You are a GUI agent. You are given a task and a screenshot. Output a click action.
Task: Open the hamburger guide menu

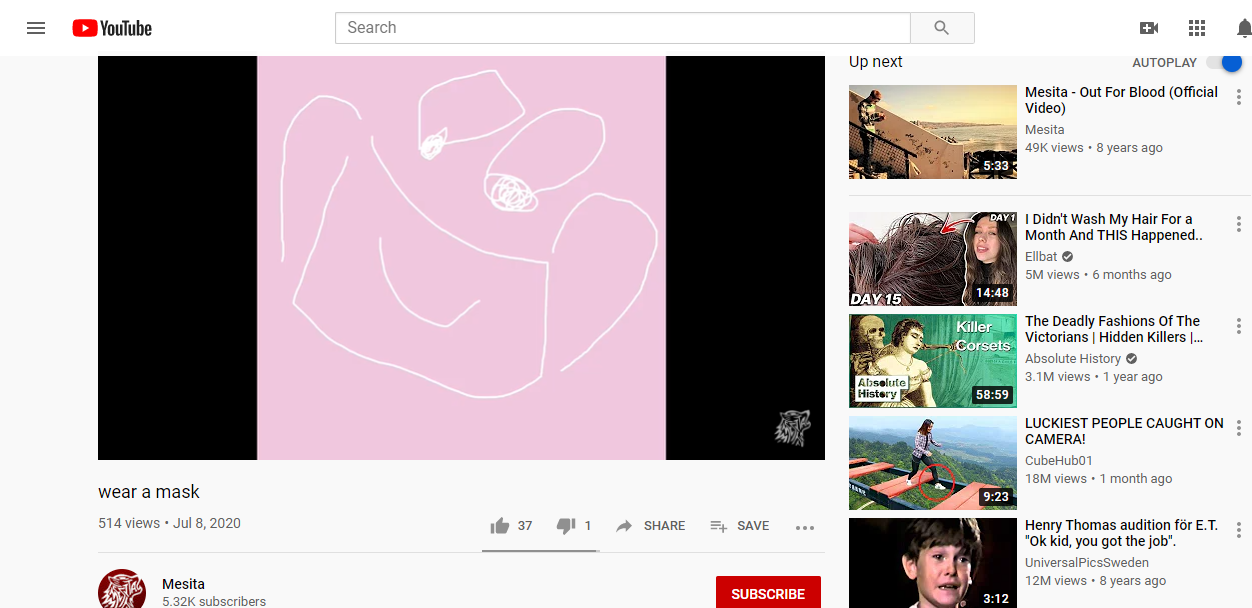point(36,28)
